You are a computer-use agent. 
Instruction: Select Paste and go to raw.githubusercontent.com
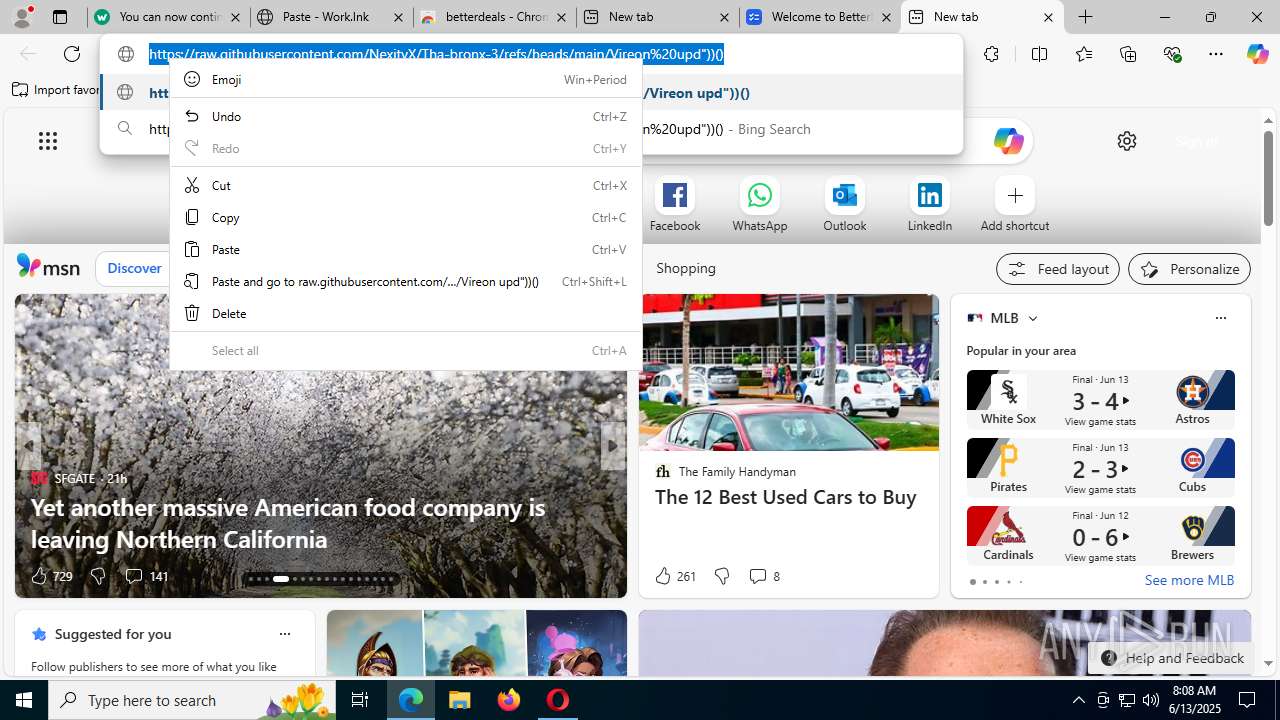pyautogui.click(x=405, y=282)
